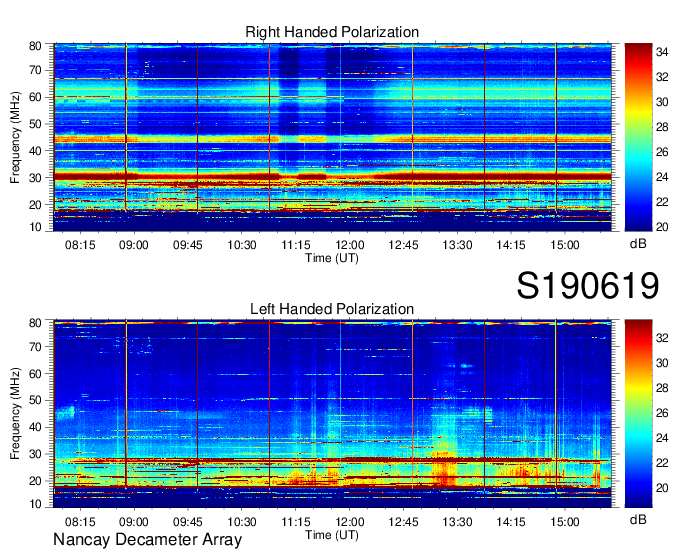
Task: Click 11:15 tick on Right Handed time axis
Action: [296, 245]
